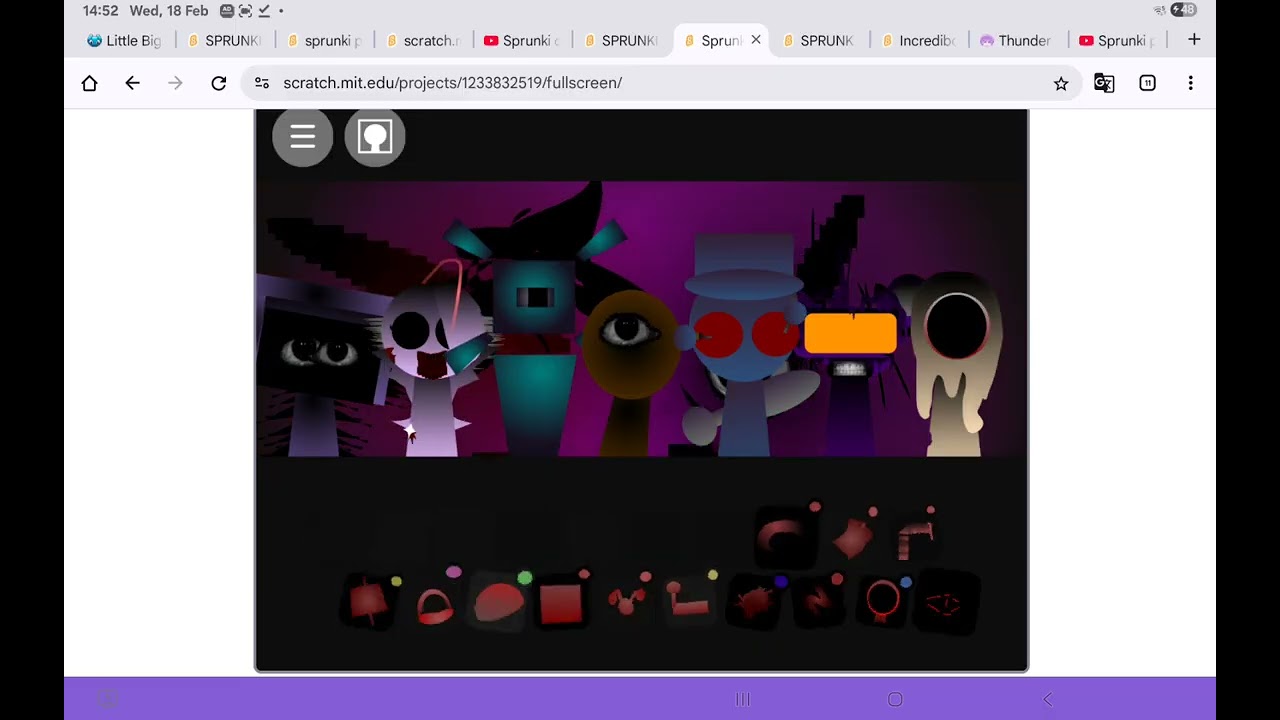Pick the plain red square sound icon
The height and width of the screenshot is (720, 1280).
pyautogui.click(x=561, y=602)
